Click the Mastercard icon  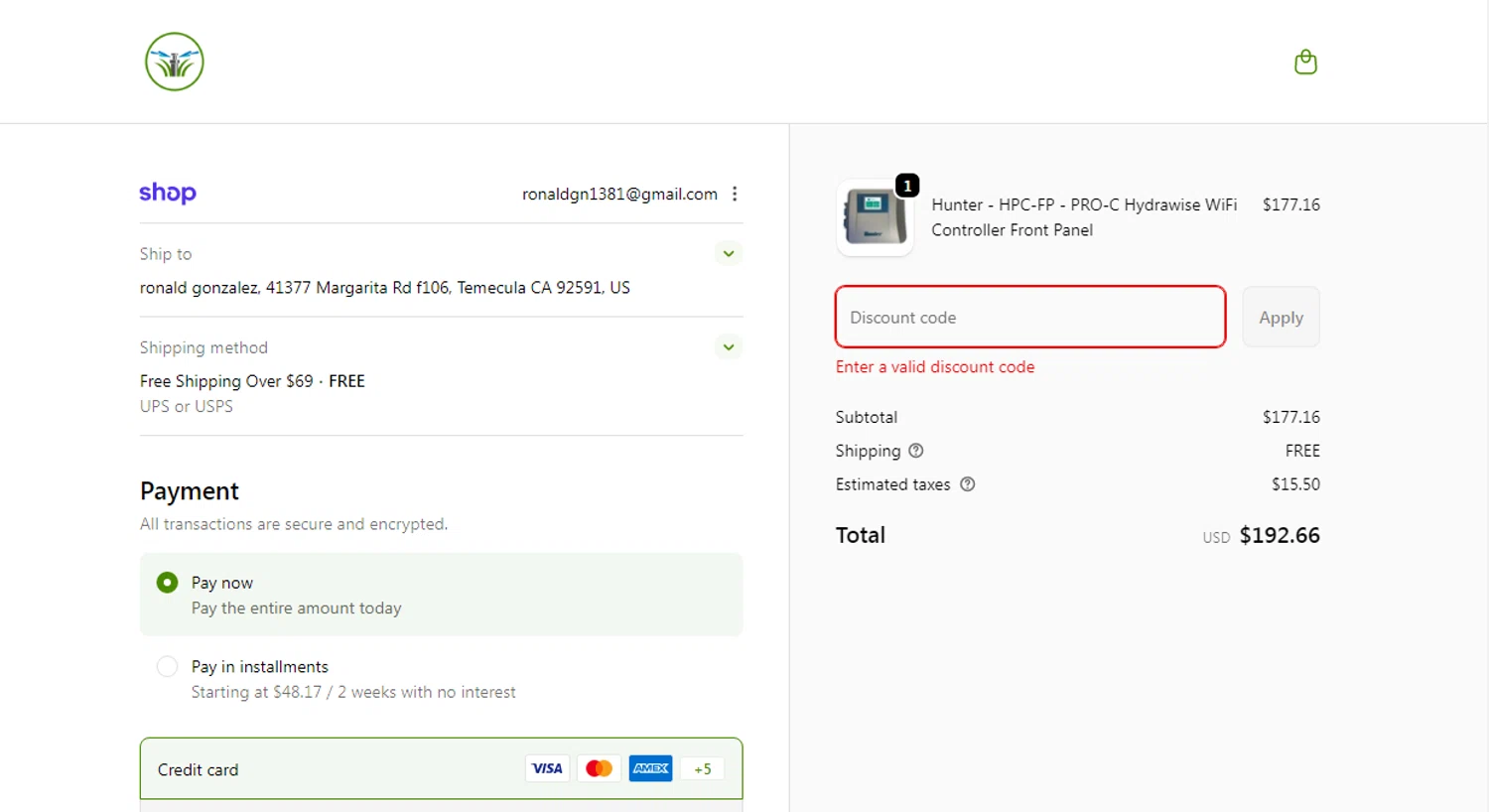599,768
